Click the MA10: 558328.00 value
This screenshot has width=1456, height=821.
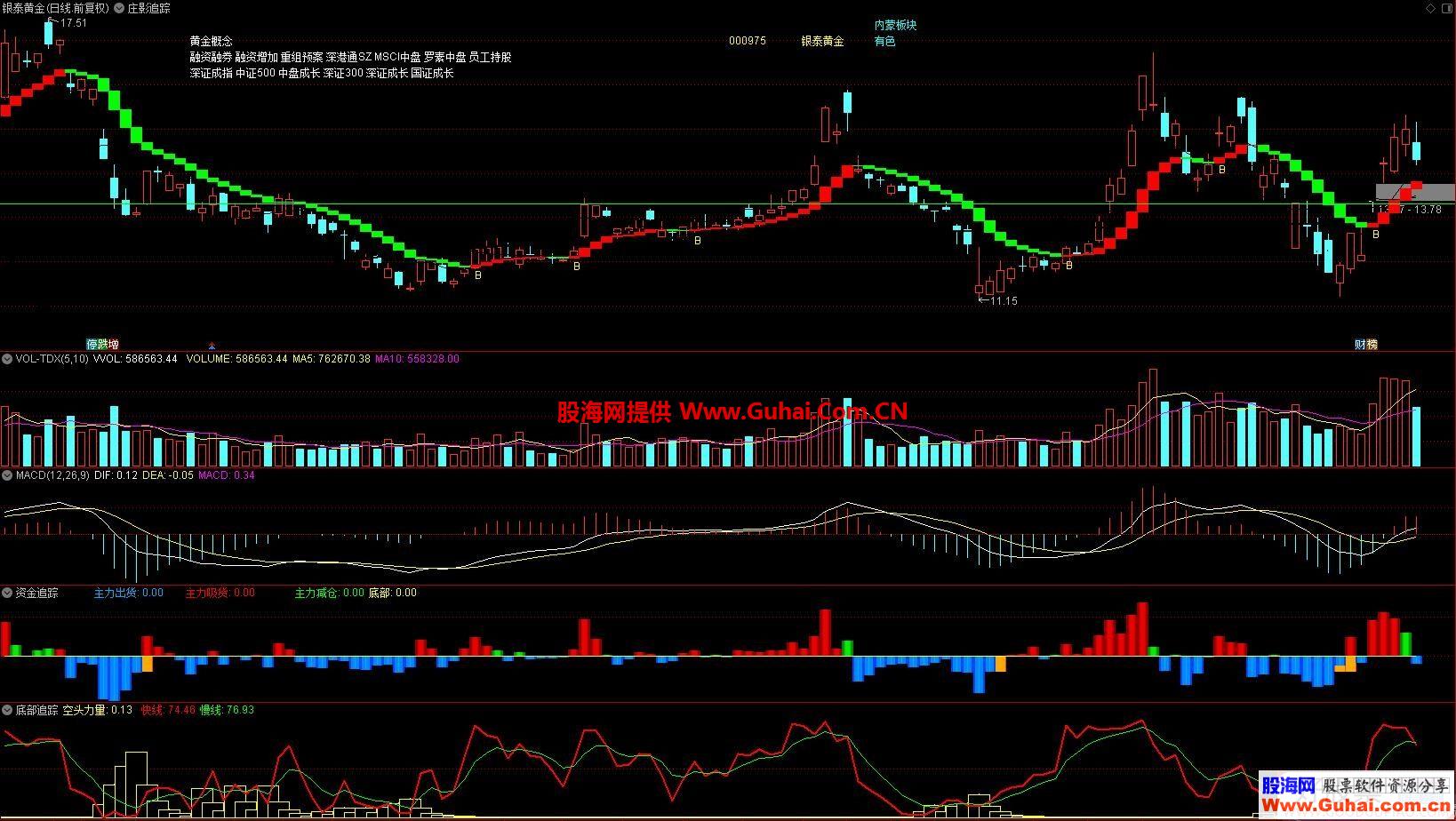point(417,359)
